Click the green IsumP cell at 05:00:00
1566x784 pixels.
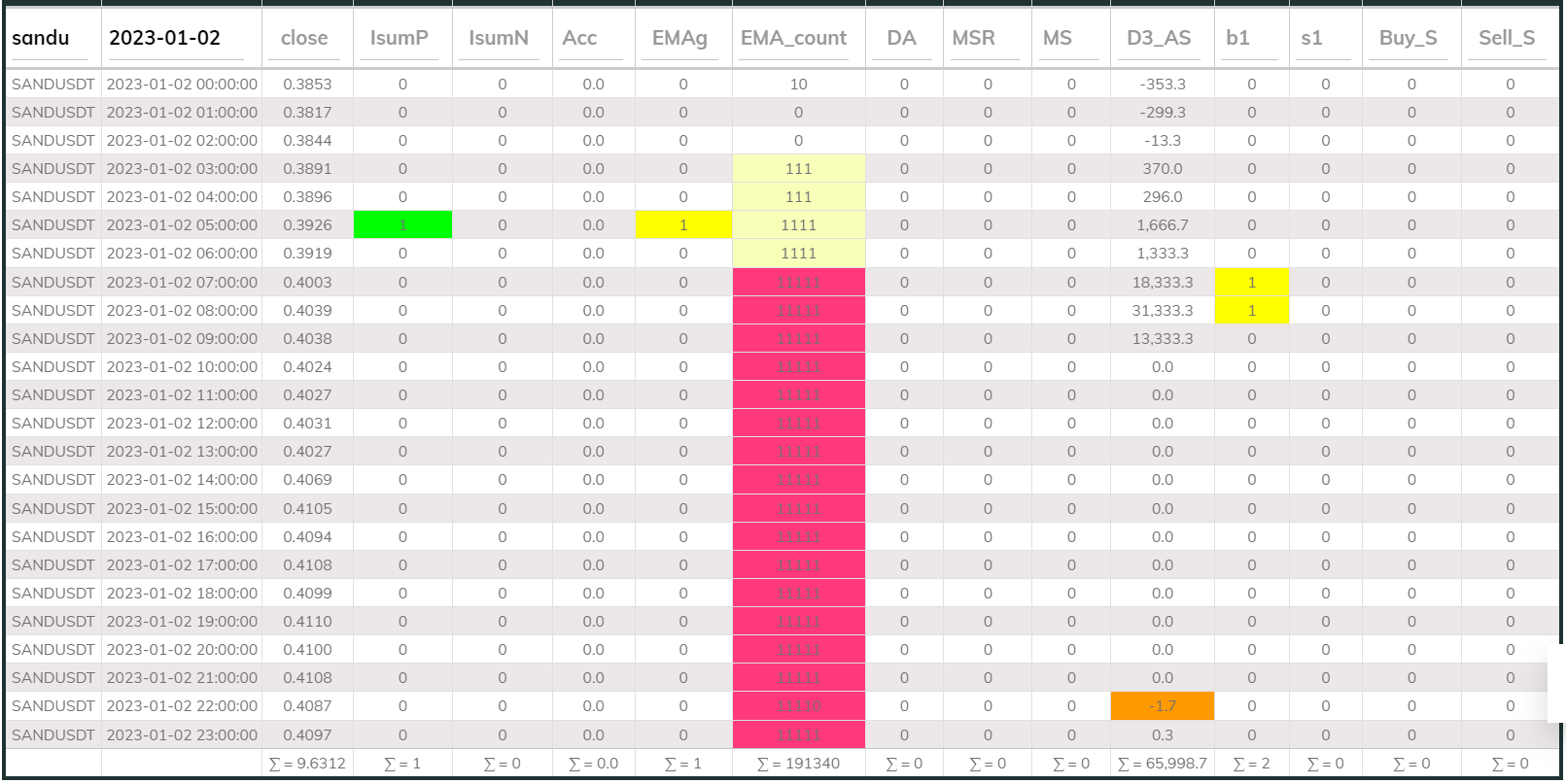(x=402, y=225)
